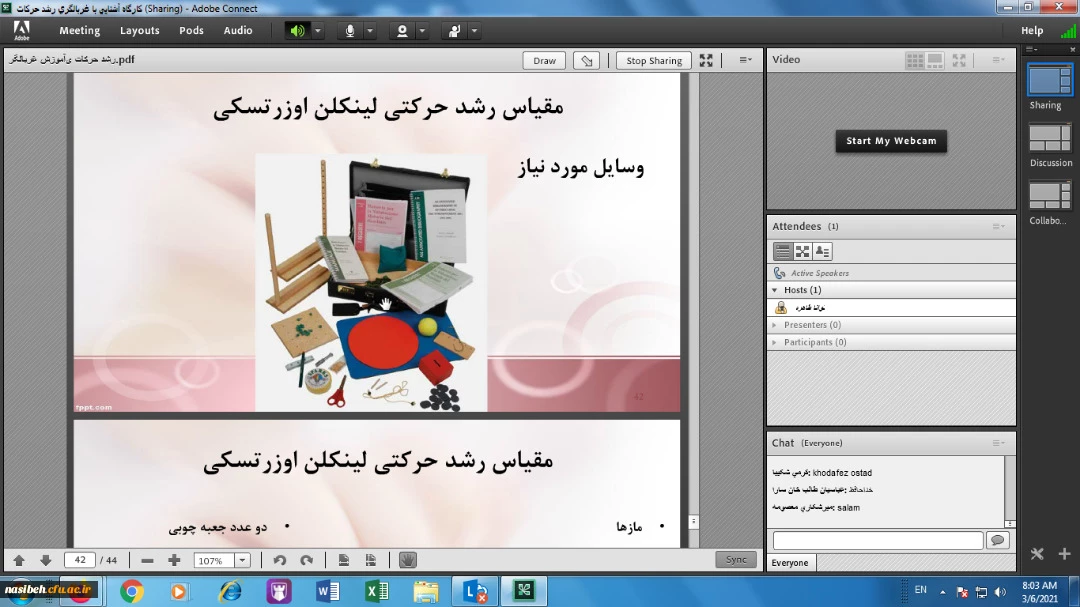Select the hand pan tool

pos(407,561)
